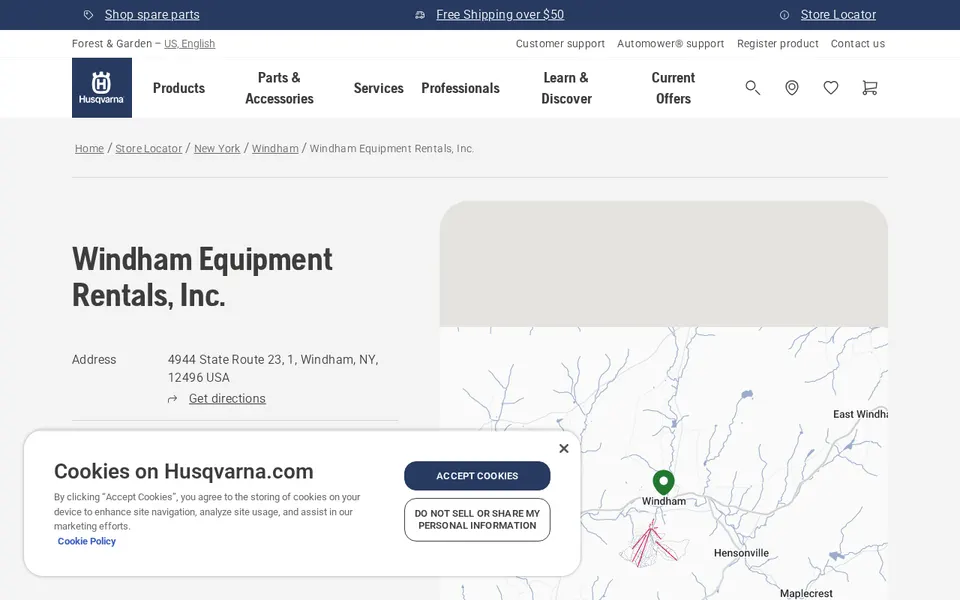The image size is (960, 600).
Task: Click the Hensonville label on map
Action: point(741,553)
